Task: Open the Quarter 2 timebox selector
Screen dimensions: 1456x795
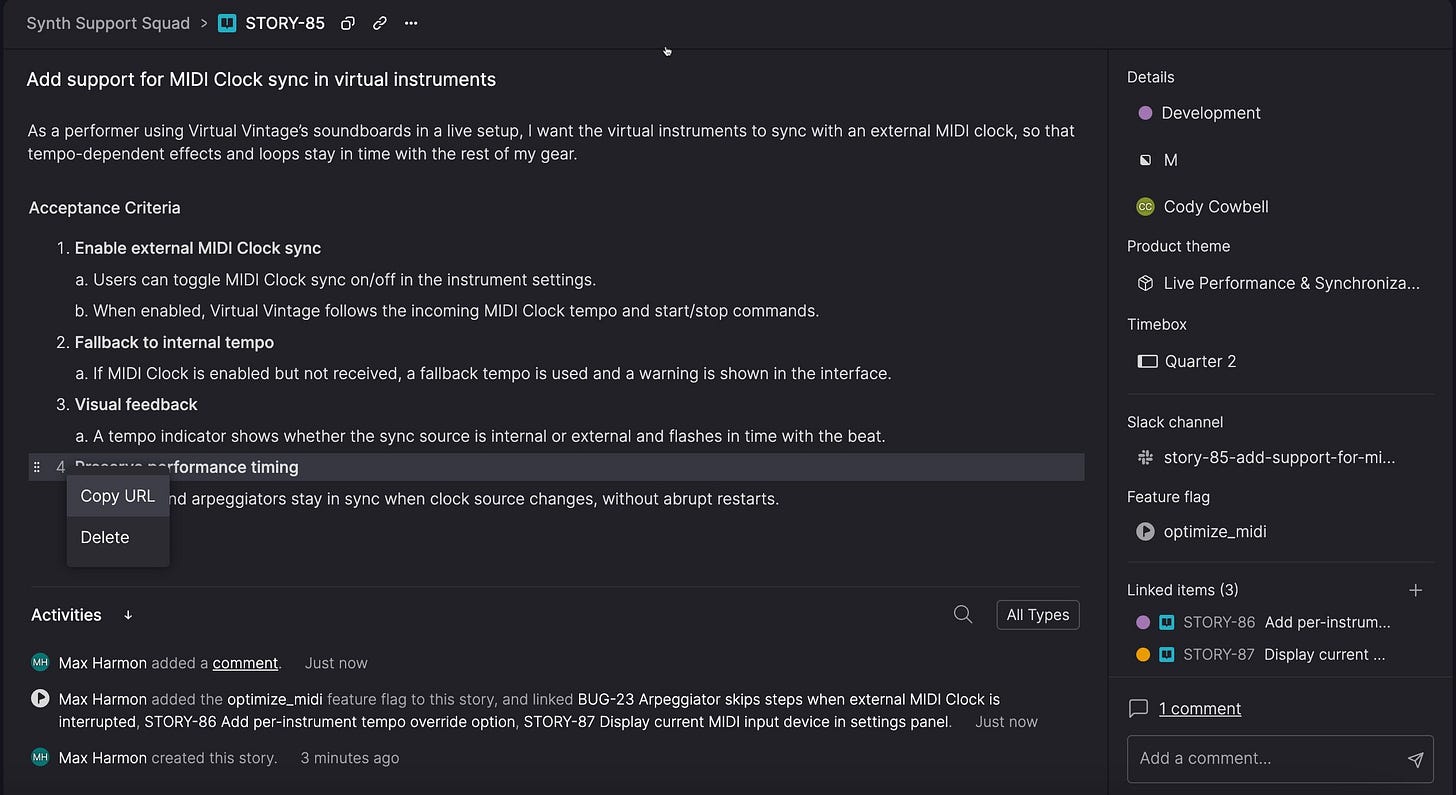Action: tap(1200, 361)
